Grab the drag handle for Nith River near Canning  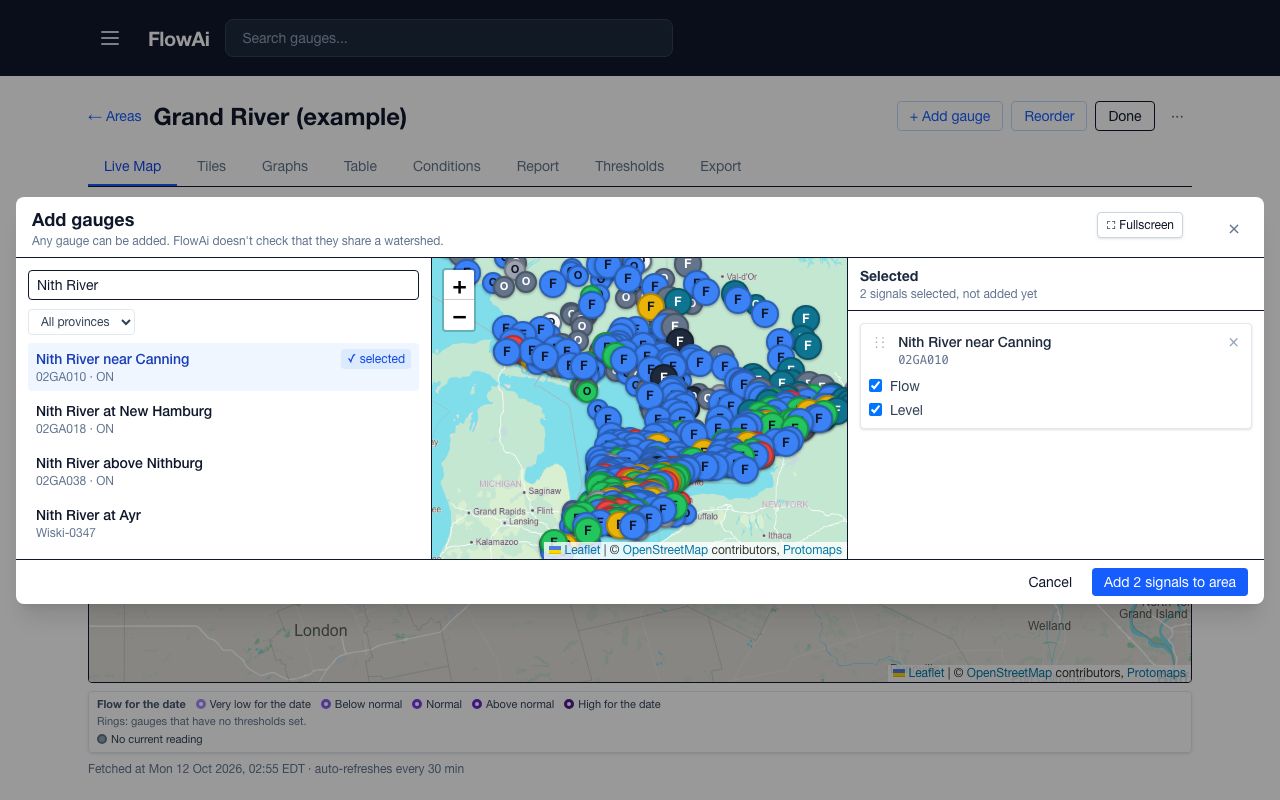pos(880,342)
